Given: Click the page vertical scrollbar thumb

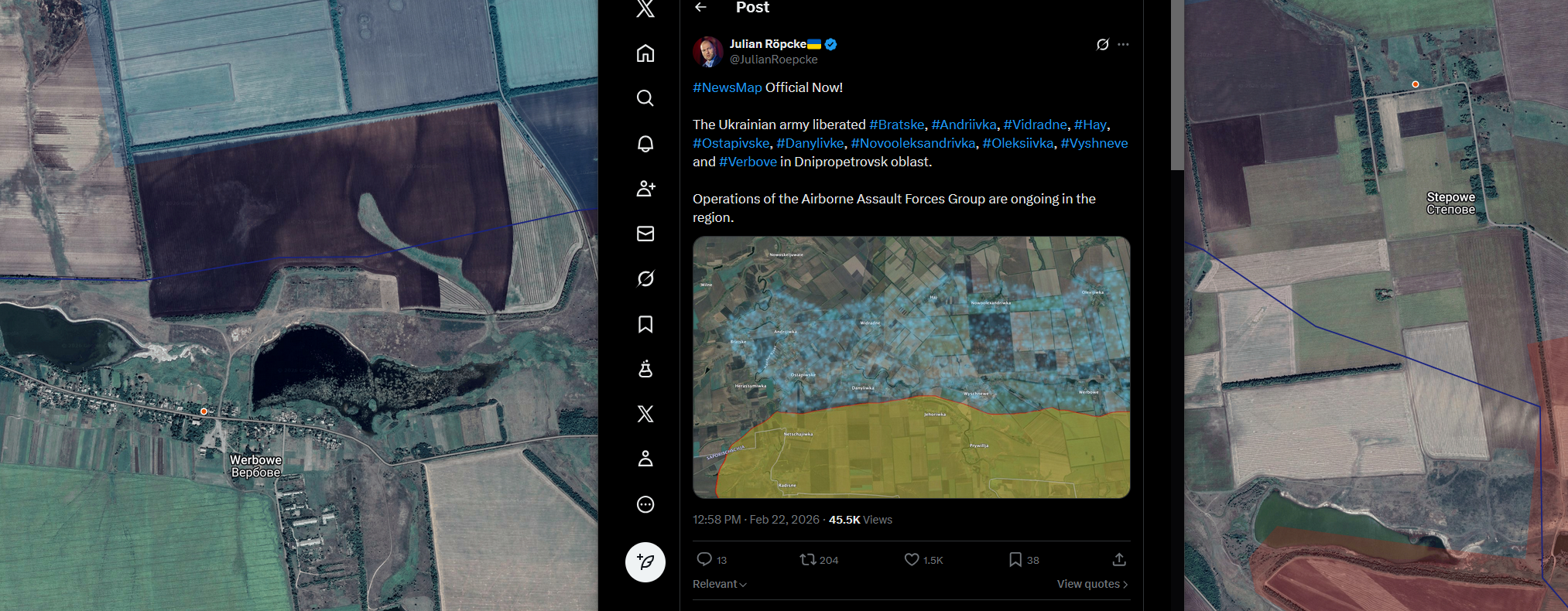Looking at the screenshot, I should pos(1177,84).
